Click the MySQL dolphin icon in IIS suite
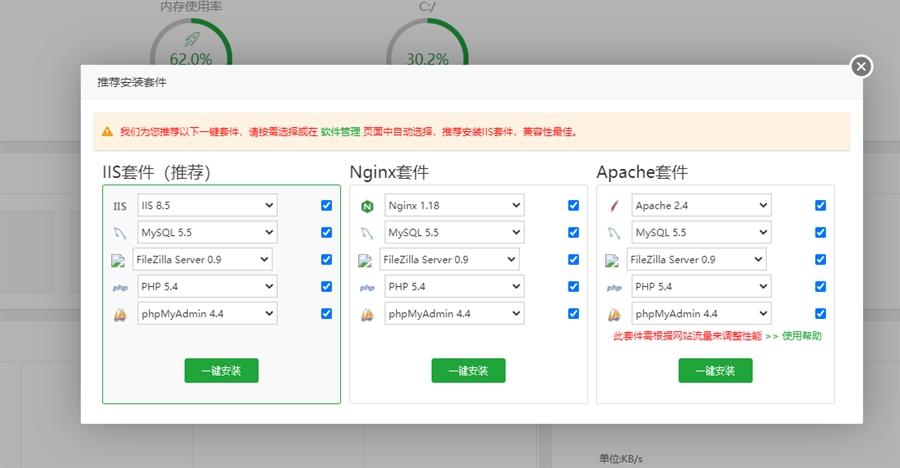 tap(120, 233)
